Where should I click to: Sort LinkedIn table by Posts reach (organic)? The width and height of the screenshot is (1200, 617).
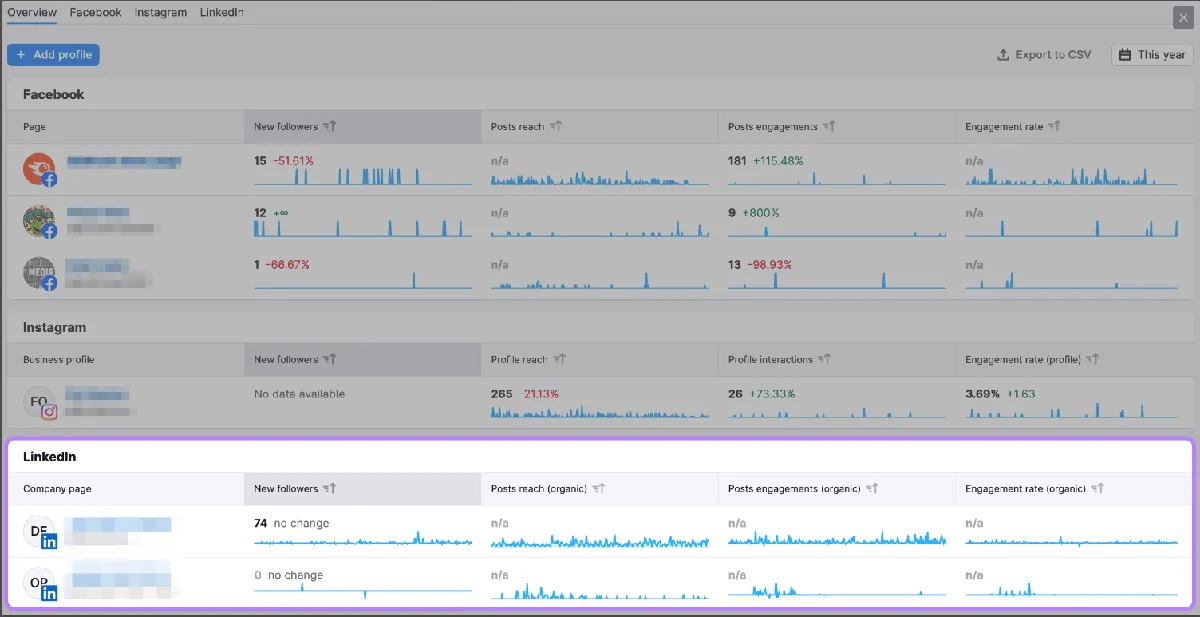point(600,489)
